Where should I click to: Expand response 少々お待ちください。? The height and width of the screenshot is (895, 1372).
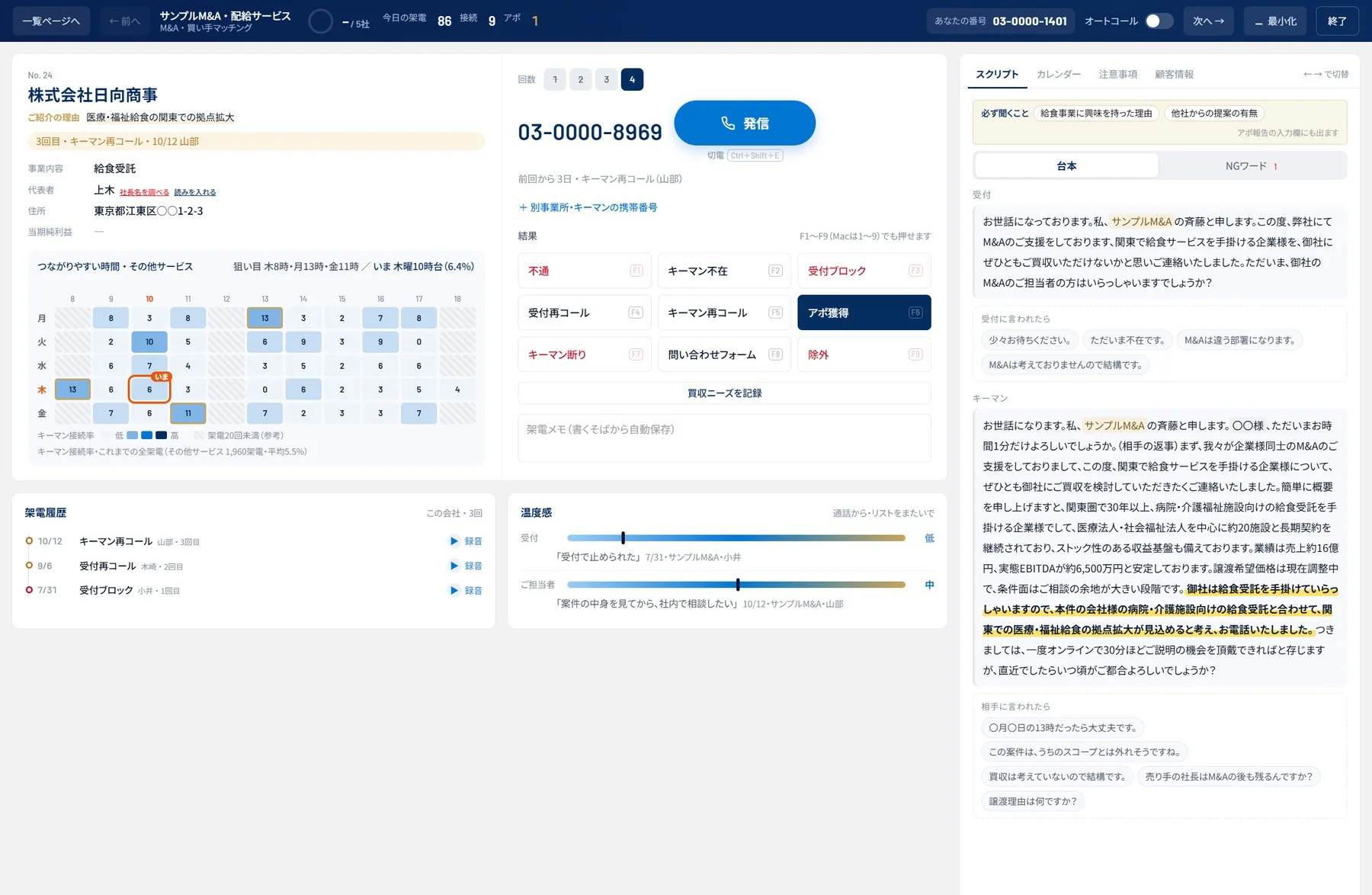click(1030, 340)
